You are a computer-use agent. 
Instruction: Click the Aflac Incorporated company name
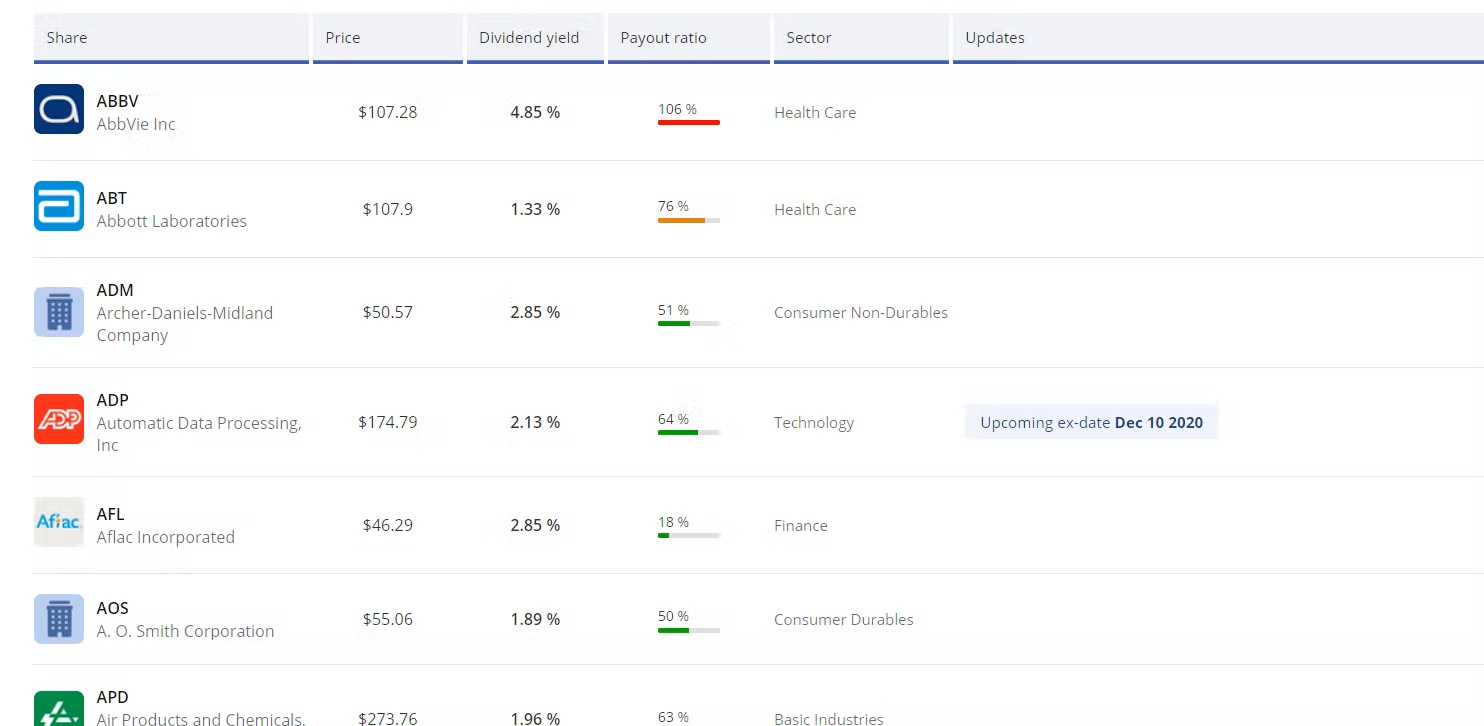point(166,537)
